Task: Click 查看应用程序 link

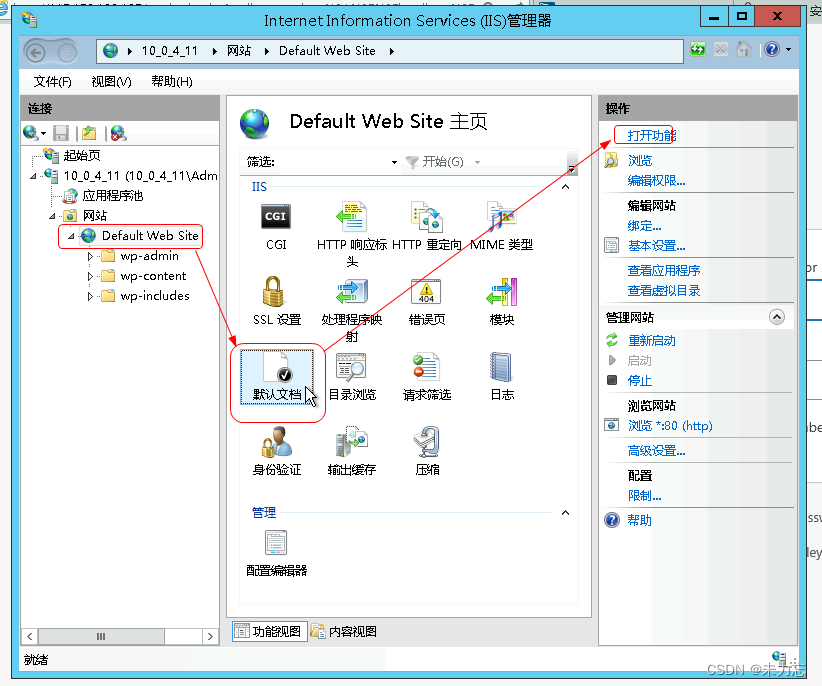Action: click(664, 270)
